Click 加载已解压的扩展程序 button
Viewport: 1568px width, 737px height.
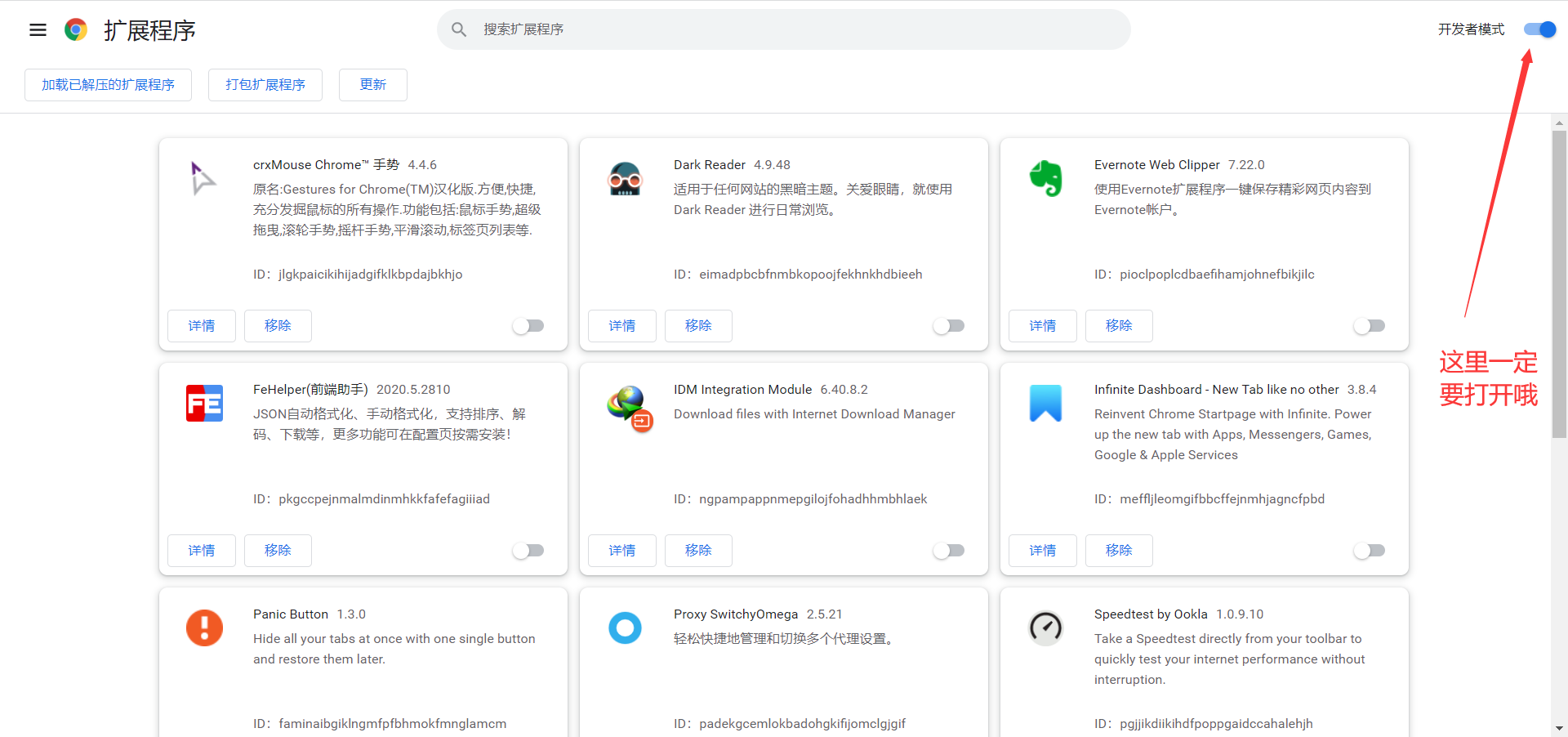pyautogui.click(x=108, y=85)
